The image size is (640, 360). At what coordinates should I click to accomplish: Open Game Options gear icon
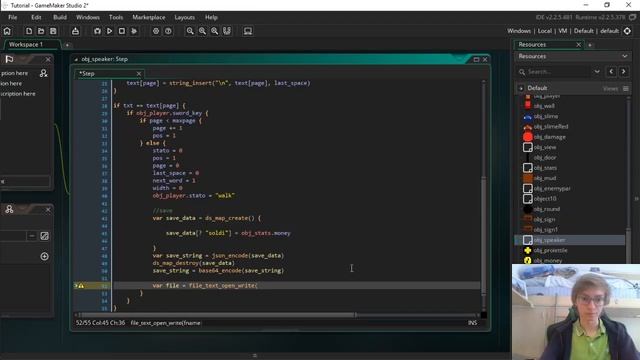point(156,31)
